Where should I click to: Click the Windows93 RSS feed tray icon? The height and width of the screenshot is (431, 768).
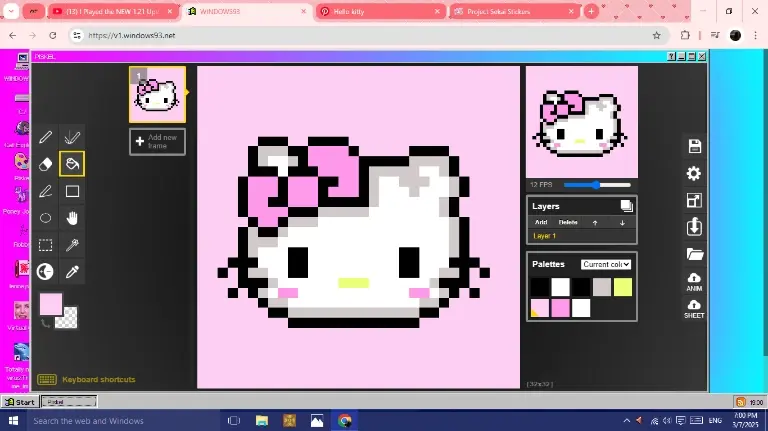pos(741,402)
